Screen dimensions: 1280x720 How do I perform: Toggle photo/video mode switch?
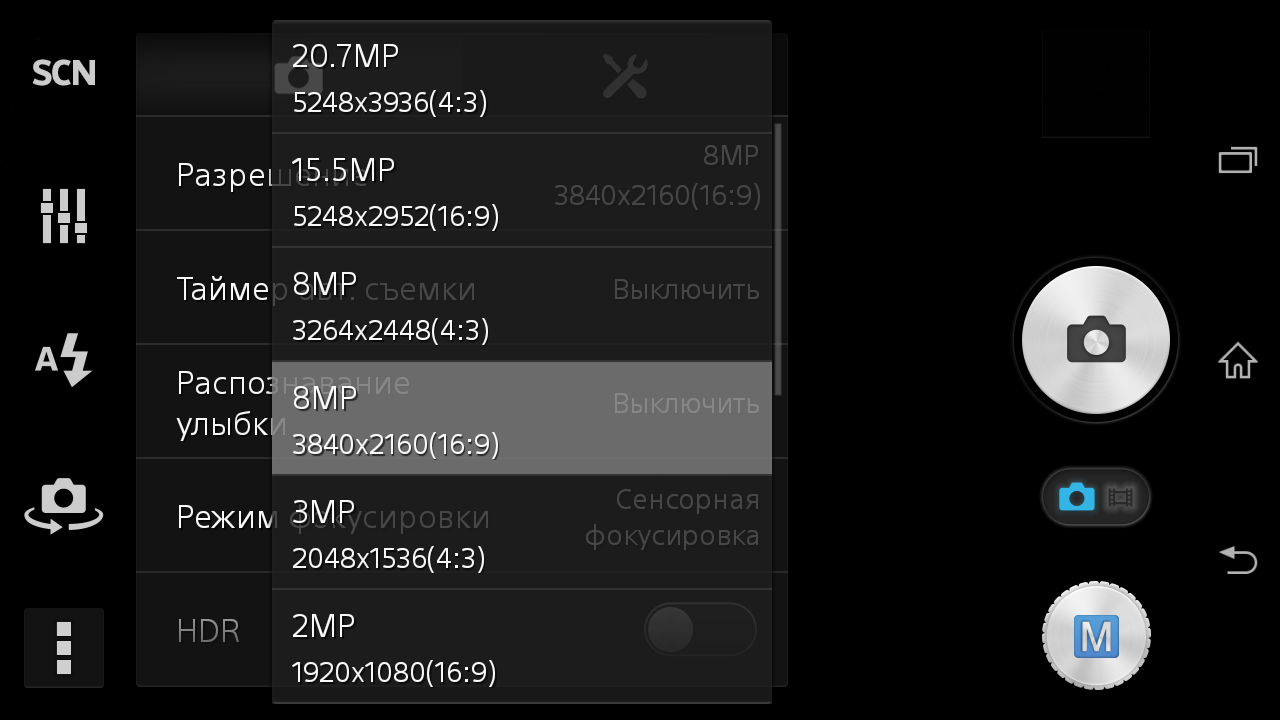(x=1096, y=497)
